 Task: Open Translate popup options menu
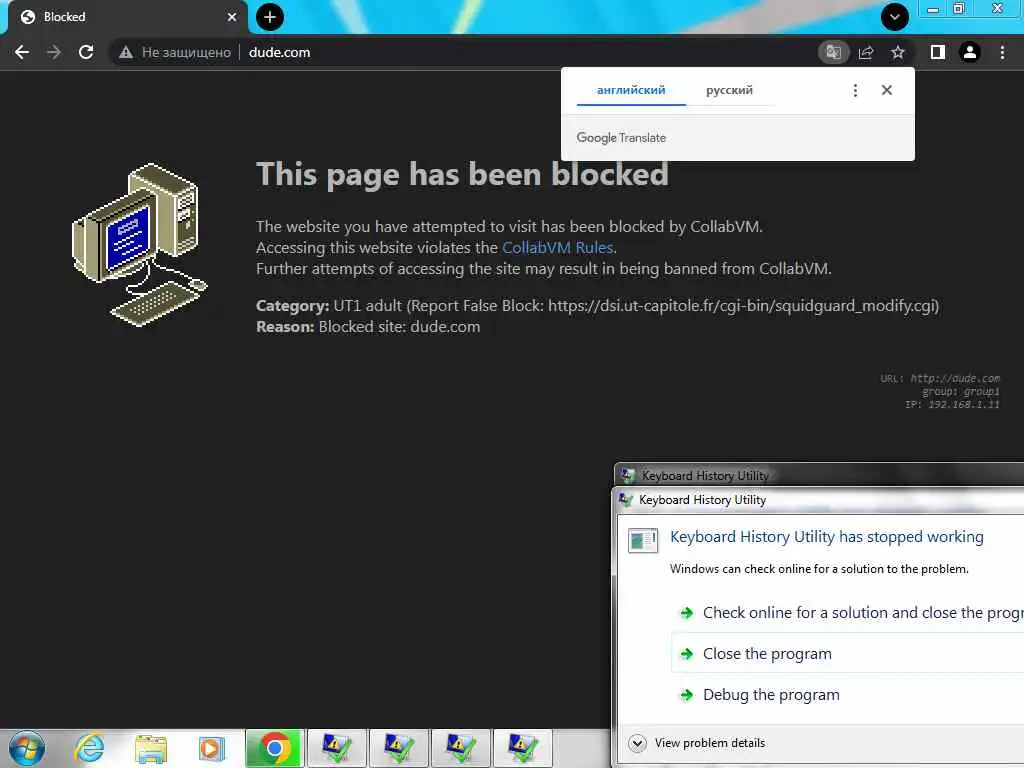(855, 90)
